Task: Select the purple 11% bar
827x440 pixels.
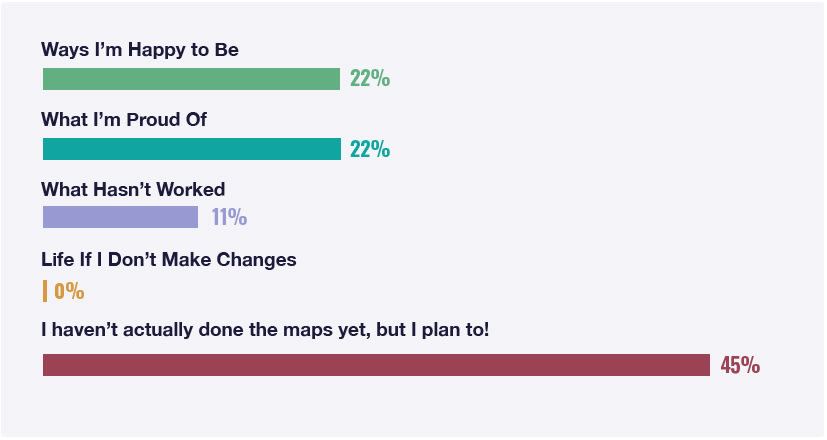Action: [x=120, y=217]
